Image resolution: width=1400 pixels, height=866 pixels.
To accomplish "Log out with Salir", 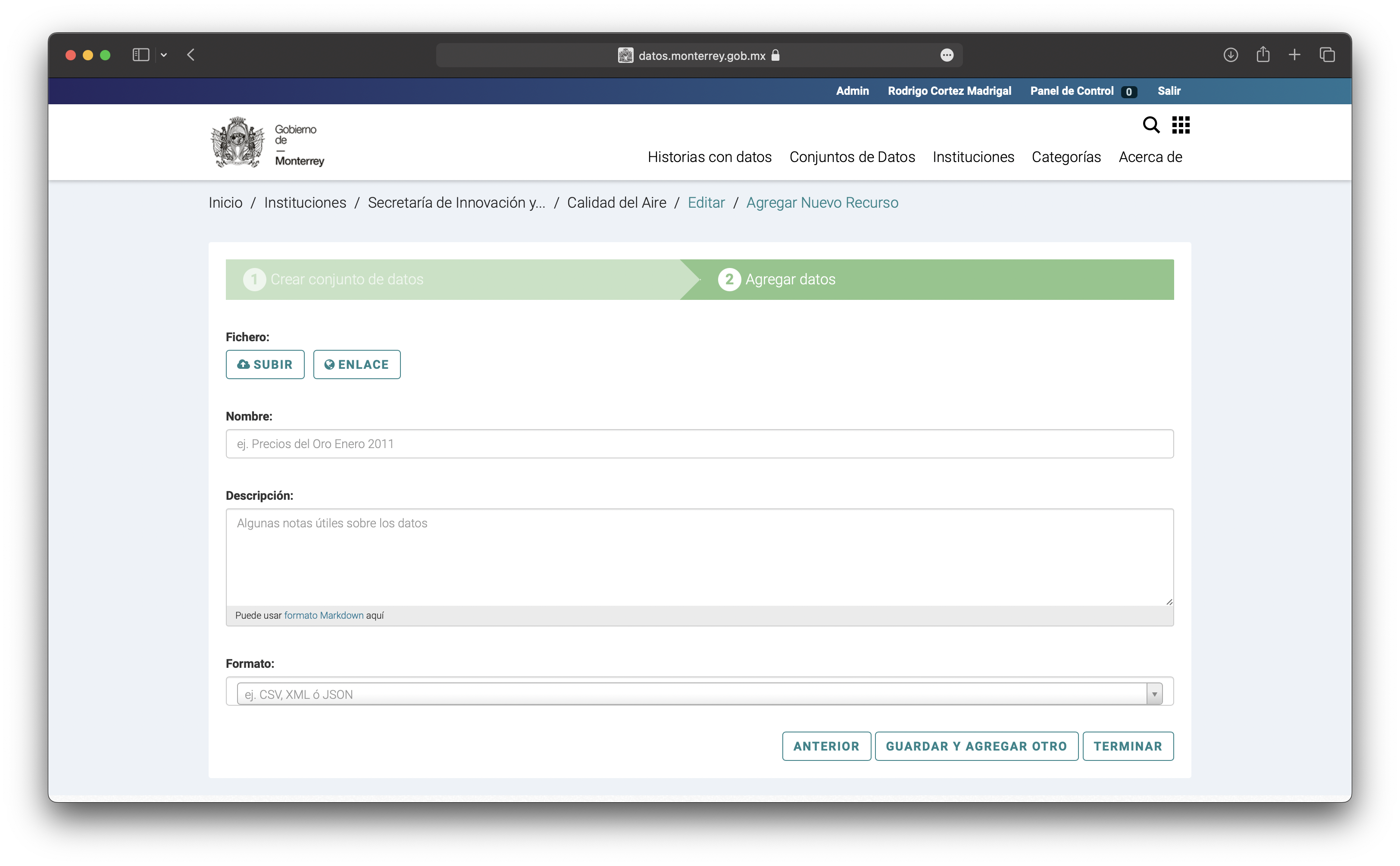I will (1169, 91).
